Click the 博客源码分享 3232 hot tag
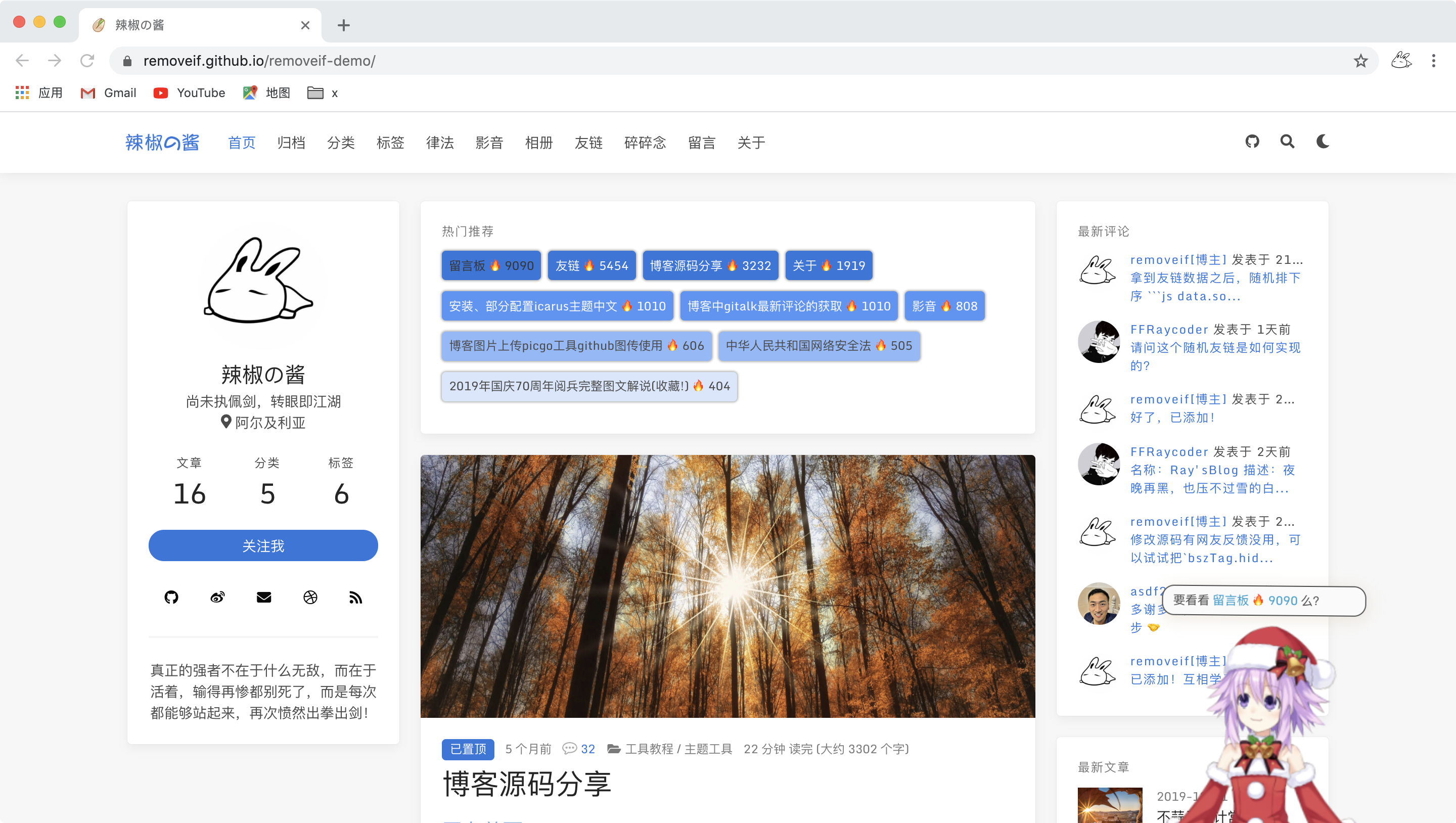 (710, 266)
